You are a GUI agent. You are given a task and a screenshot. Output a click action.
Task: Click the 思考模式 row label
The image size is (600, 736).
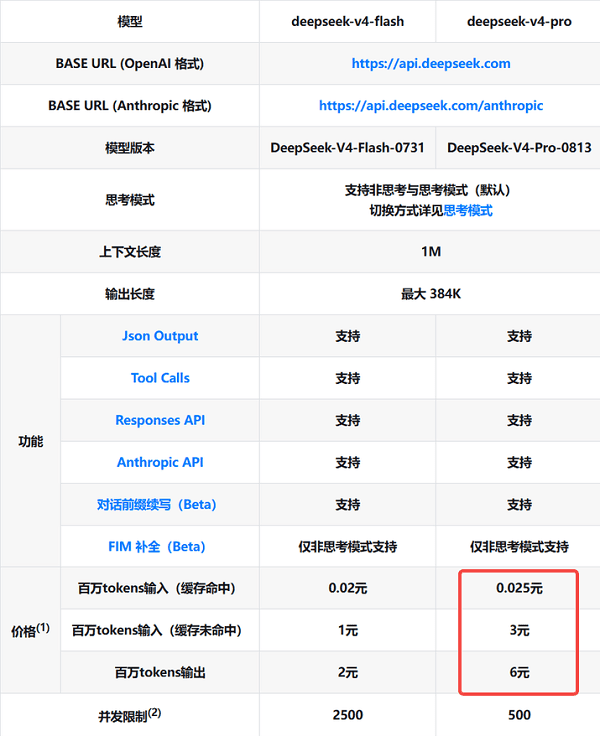[x=130, y=200]
